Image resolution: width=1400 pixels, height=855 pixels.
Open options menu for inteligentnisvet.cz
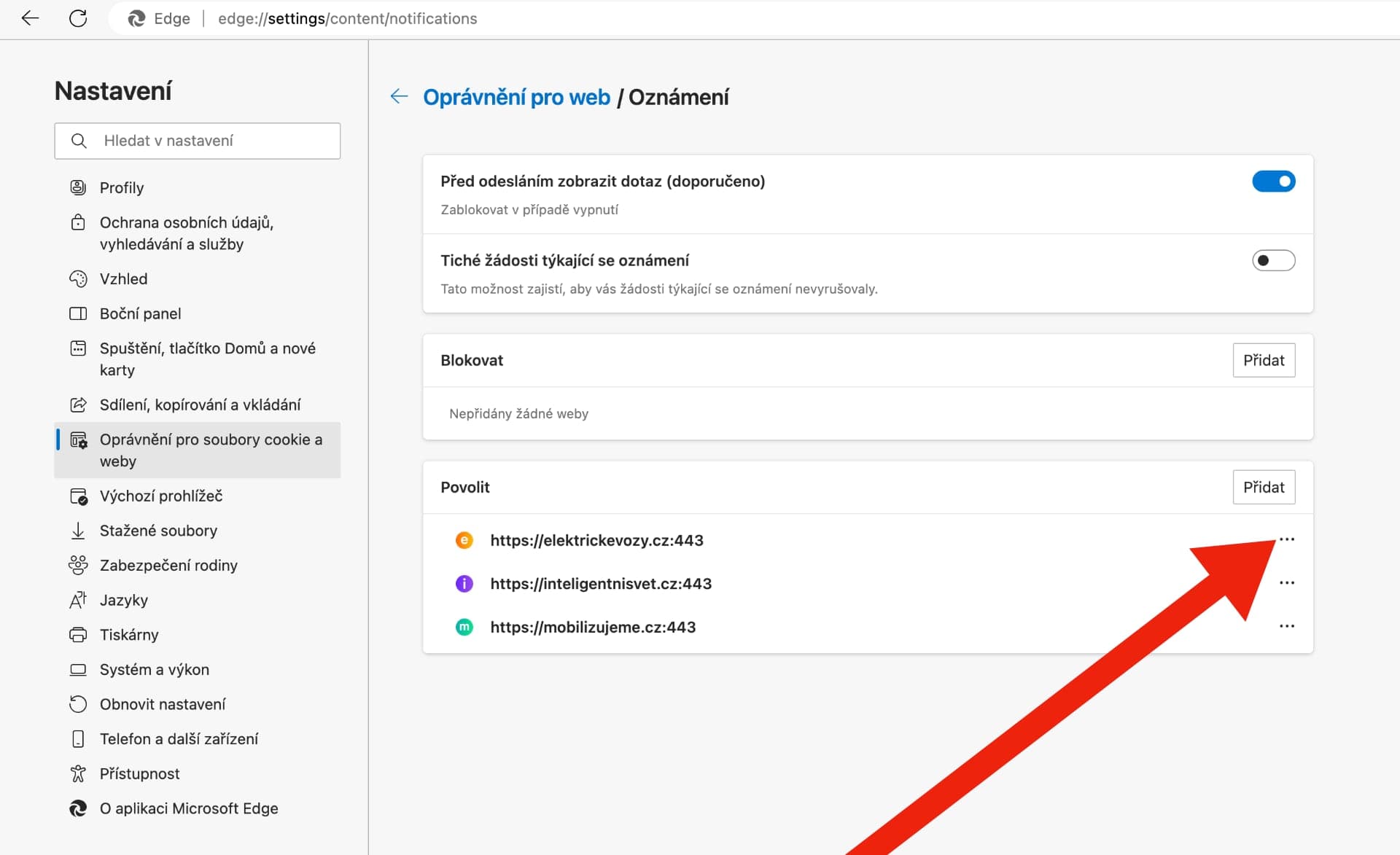pos(1288,582)
